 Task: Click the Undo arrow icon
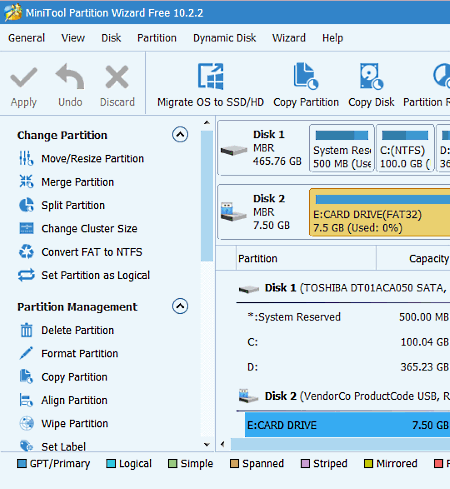[x=70, y=76]
